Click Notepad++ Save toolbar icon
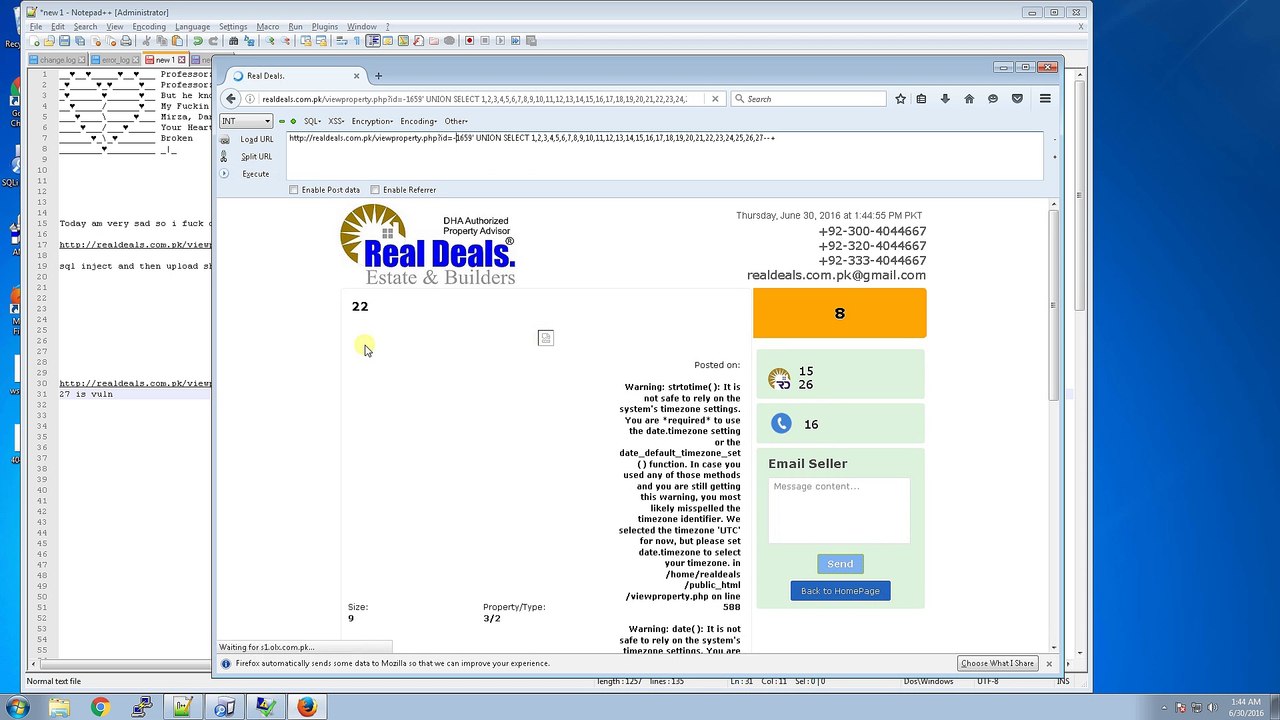The image size is (1280, 720). point(64,41)
